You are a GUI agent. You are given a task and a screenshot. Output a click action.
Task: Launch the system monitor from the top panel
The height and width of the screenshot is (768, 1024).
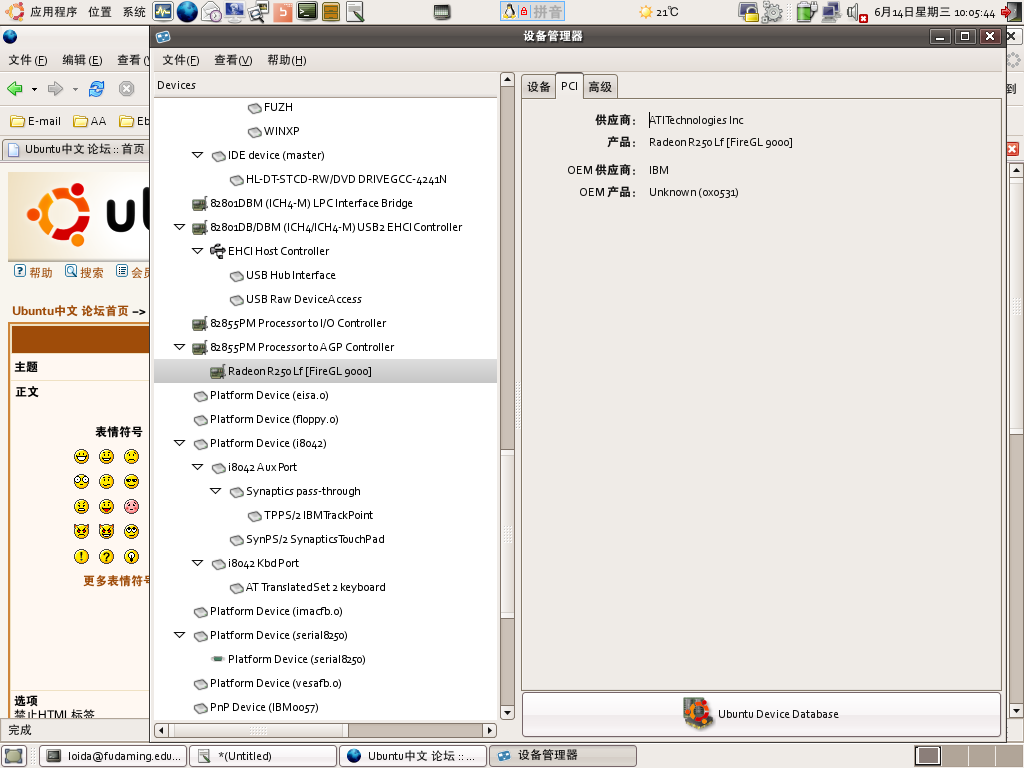click(163, 11)
